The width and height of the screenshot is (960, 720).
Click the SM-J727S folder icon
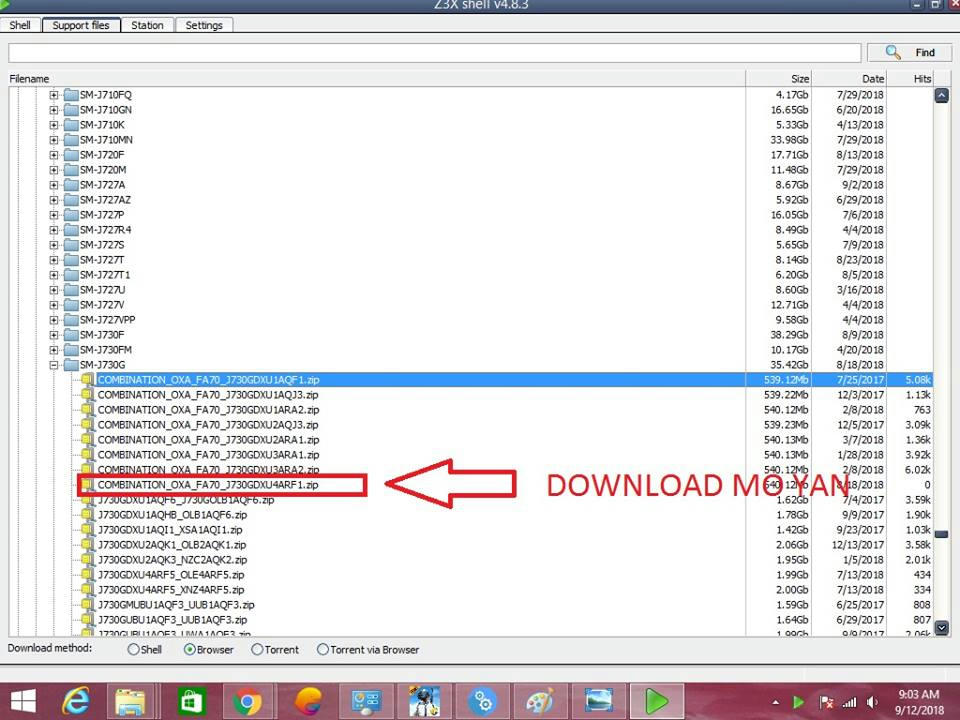coord(71,245)
